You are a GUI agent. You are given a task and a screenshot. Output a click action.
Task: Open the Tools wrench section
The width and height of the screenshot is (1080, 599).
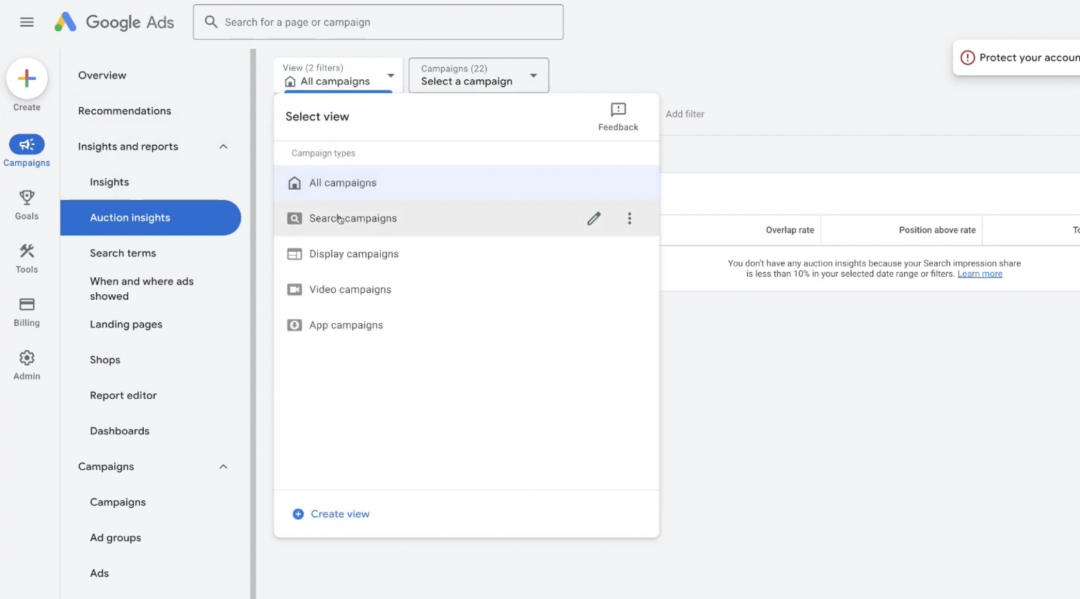pyautogui.click(x=27, y=259)
